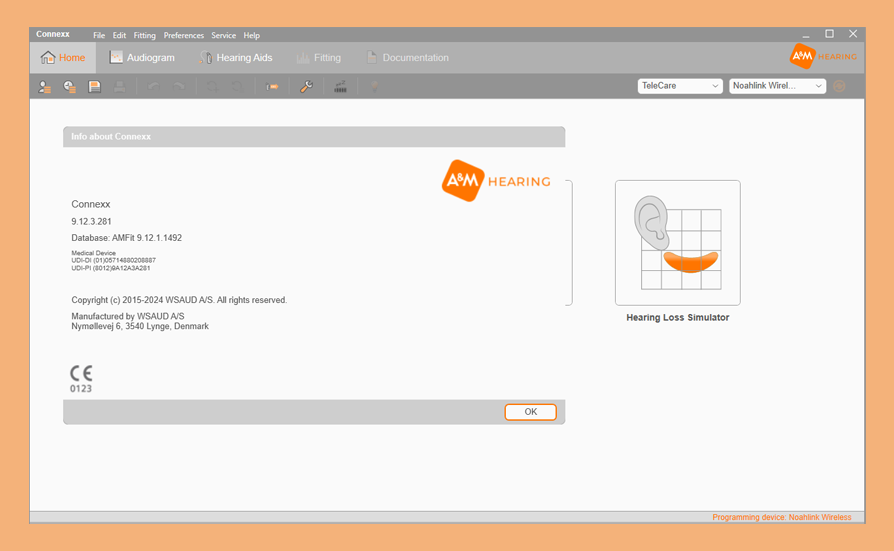Click the orange arrow transfer icon
Viewport: 894px width, 551px height.
click(273, 87)
